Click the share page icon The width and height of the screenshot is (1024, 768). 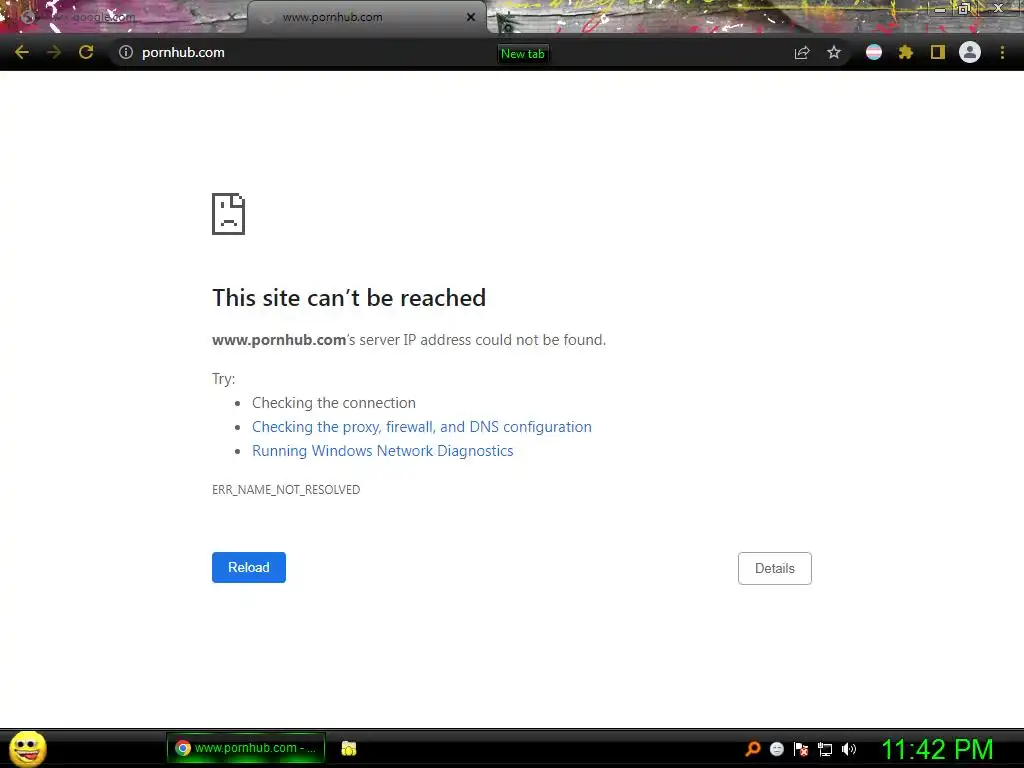click(802, 53)
